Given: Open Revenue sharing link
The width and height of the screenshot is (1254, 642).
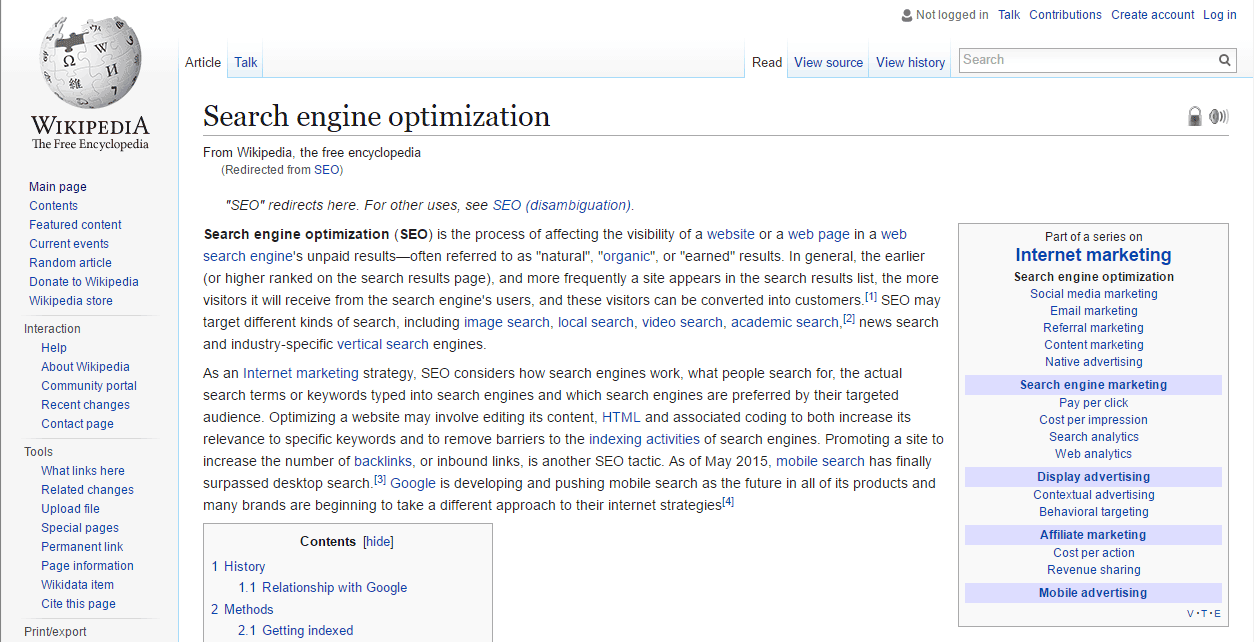Looking at the screenshot, I should [1094, 570].
